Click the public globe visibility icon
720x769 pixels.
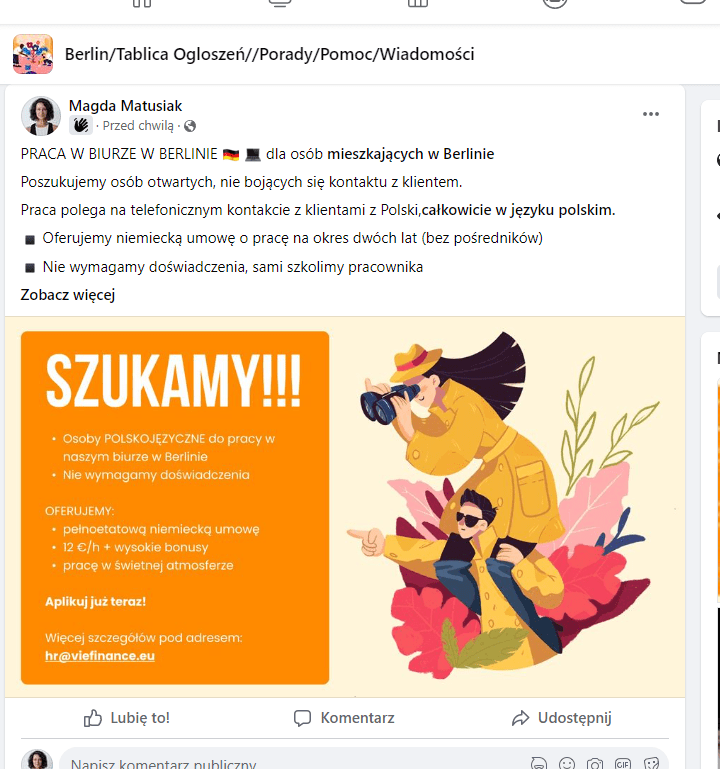click(190, 127)
